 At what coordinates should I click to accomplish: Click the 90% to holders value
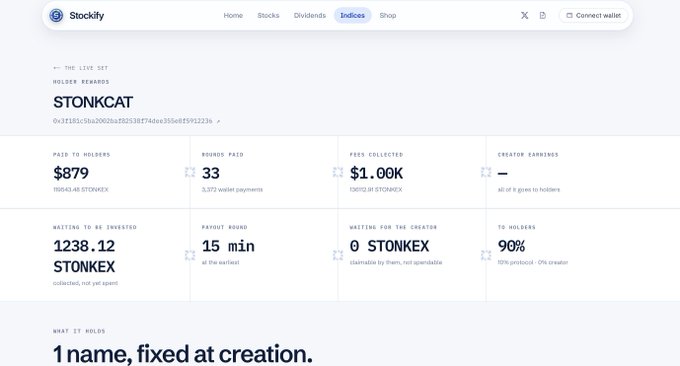click(x=511, y=246)
